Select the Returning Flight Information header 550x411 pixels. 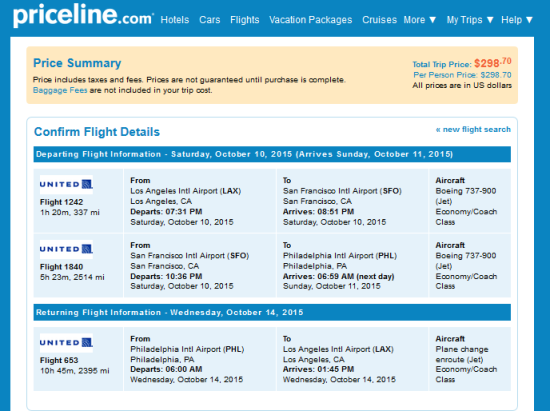(x=272, y=312)
